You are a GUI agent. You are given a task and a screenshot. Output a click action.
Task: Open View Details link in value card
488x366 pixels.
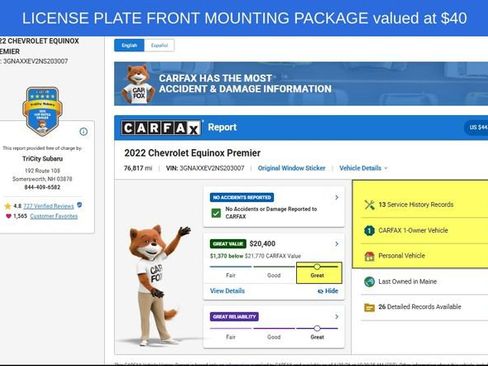click(x=227, y=291)
